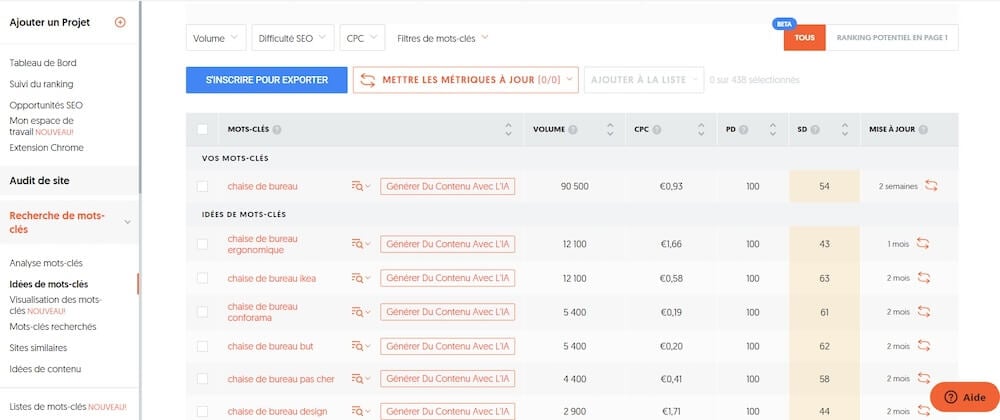Check the box for chaise de bureau ikea
This screenshot has height=420, width=1000.
[x=202, y=278]
